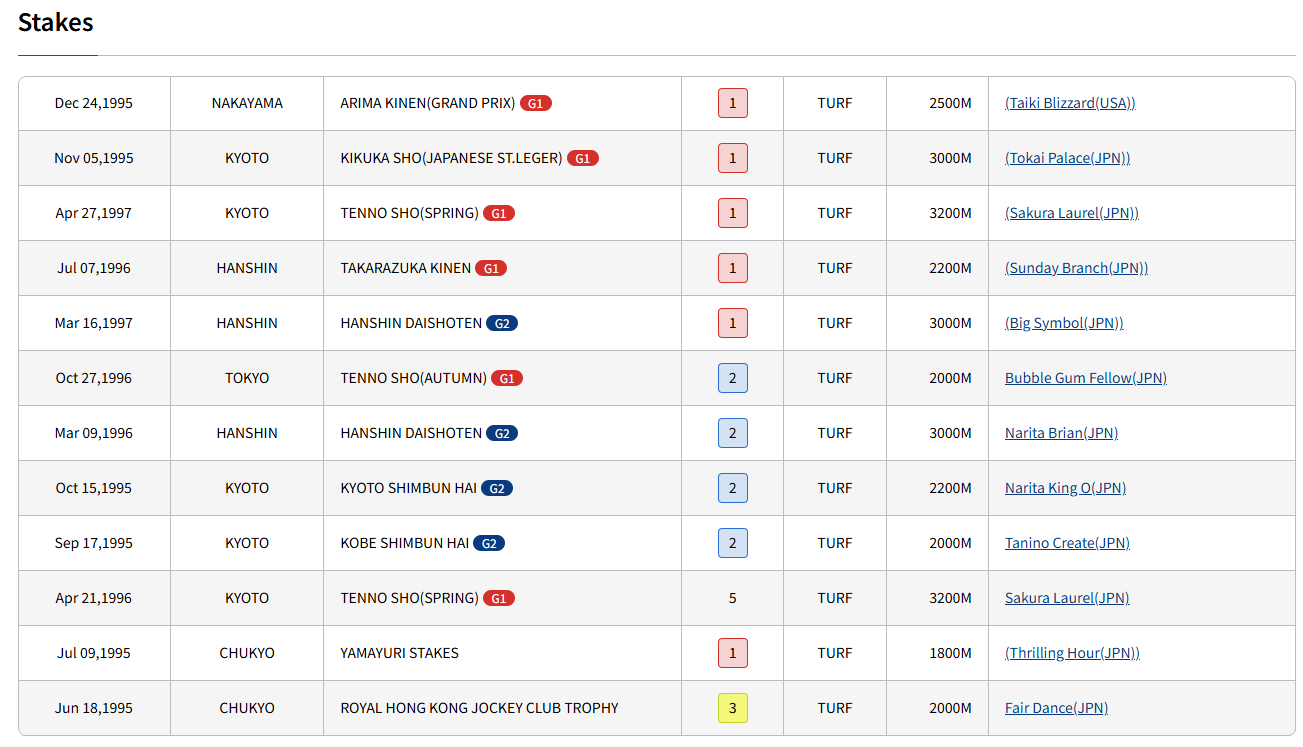
Task: Select the Nov 05,1995 date cell
Action: 94,158
